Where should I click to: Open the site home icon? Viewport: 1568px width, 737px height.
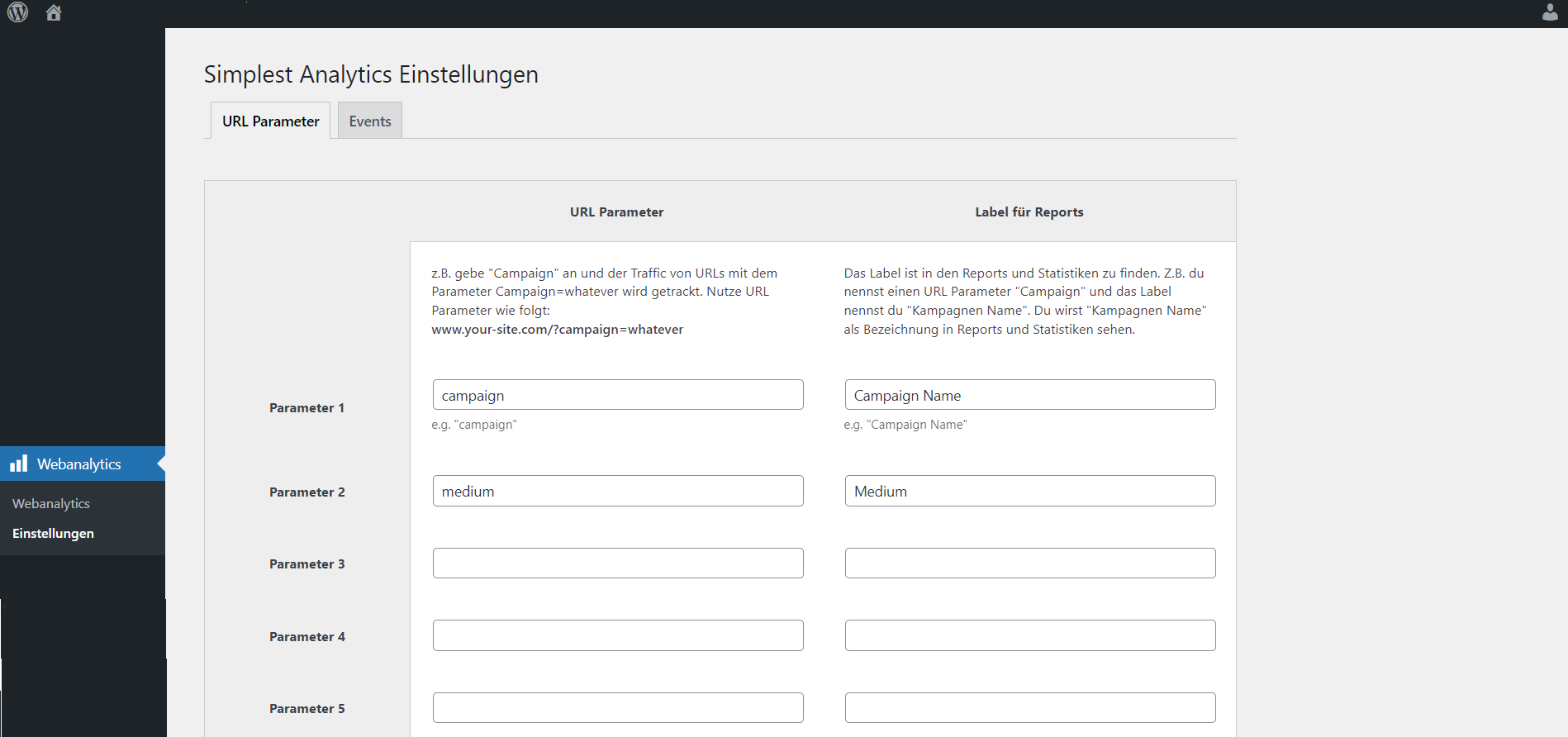(x=54, y=12)
